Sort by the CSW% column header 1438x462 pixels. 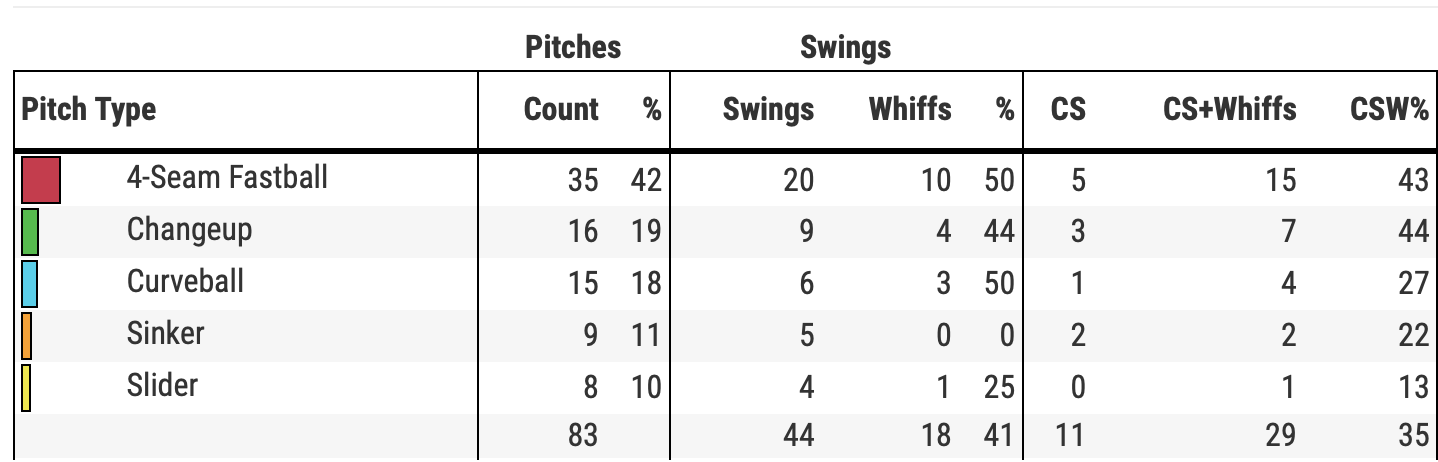[x=1390, y=110]
